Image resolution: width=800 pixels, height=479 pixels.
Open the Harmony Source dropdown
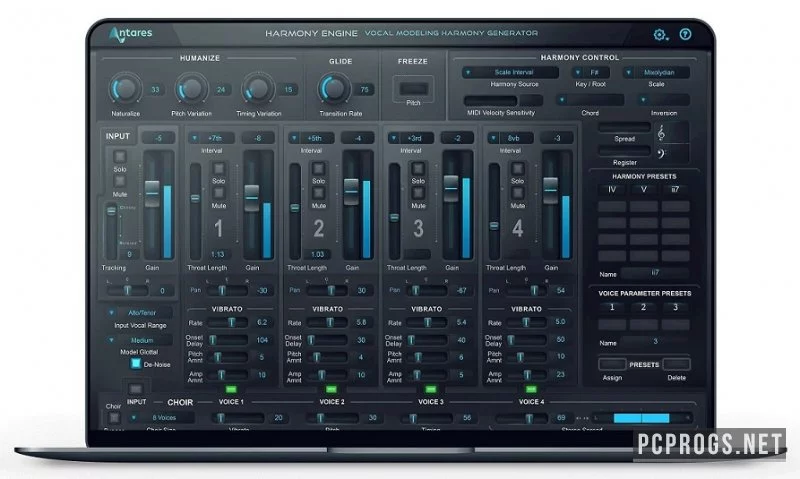[510, 72]
